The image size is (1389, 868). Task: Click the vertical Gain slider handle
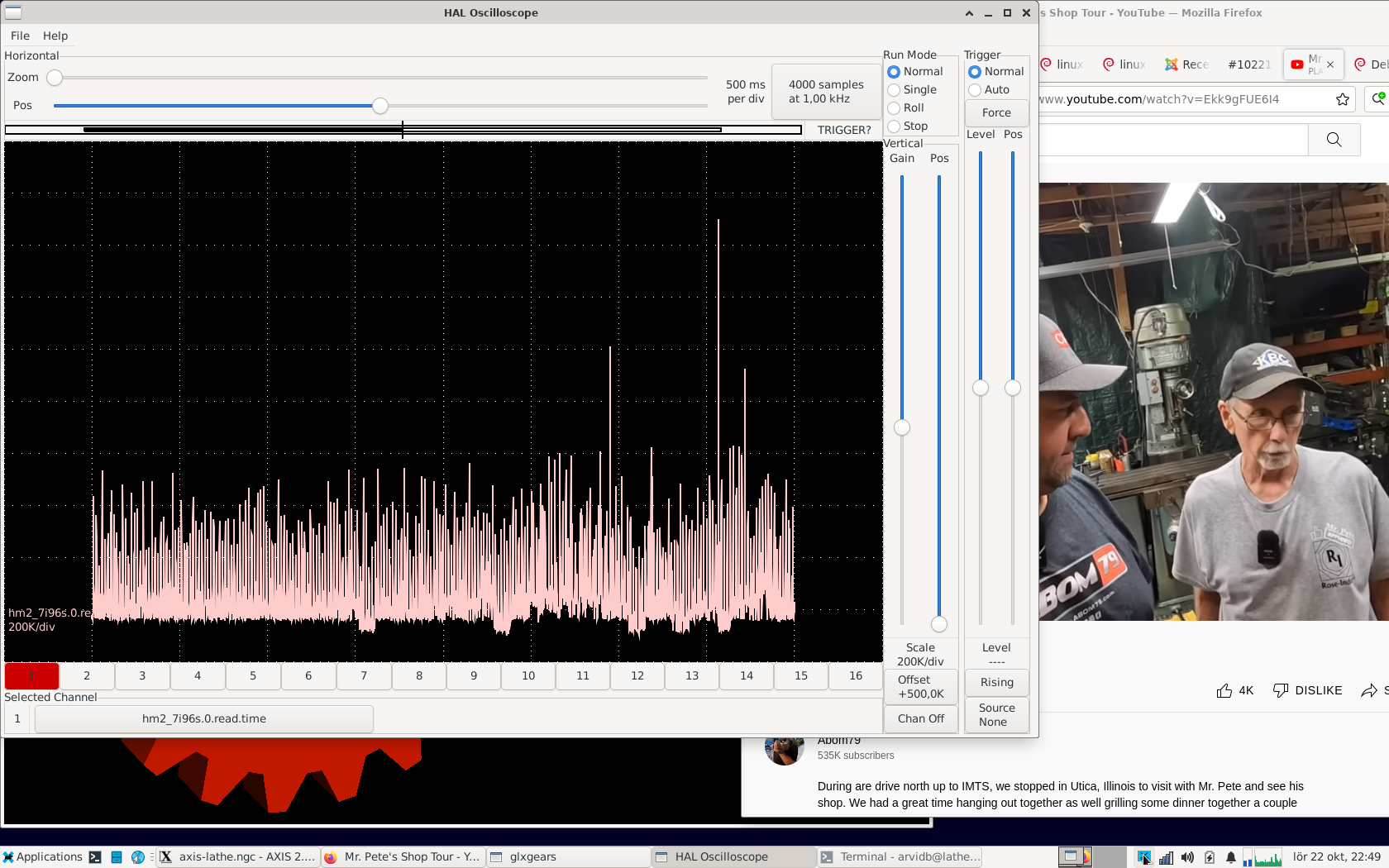coord(902,427)
